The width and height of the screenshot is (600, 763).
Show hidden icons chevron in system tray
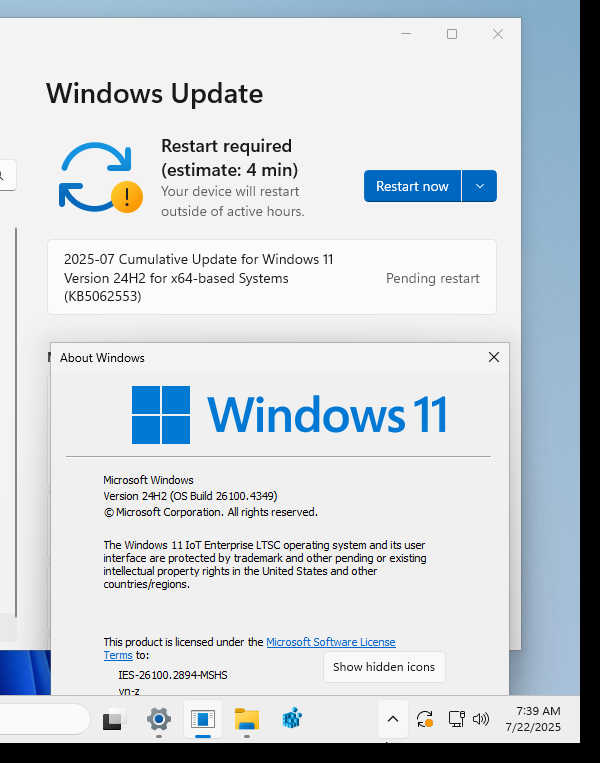click(393, 719)
